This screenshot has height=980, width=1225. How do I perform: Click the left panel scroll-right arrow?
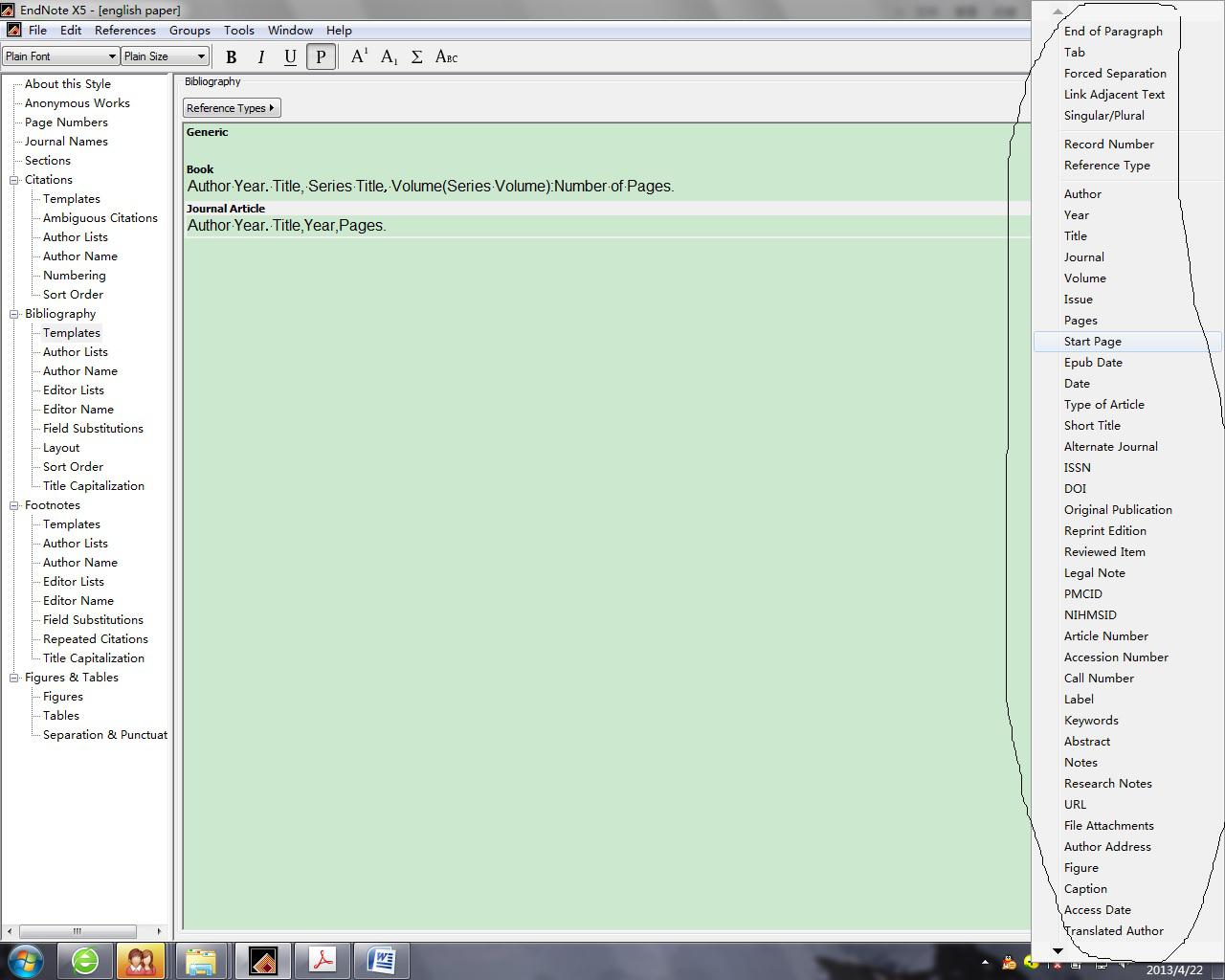coord(160,931)
